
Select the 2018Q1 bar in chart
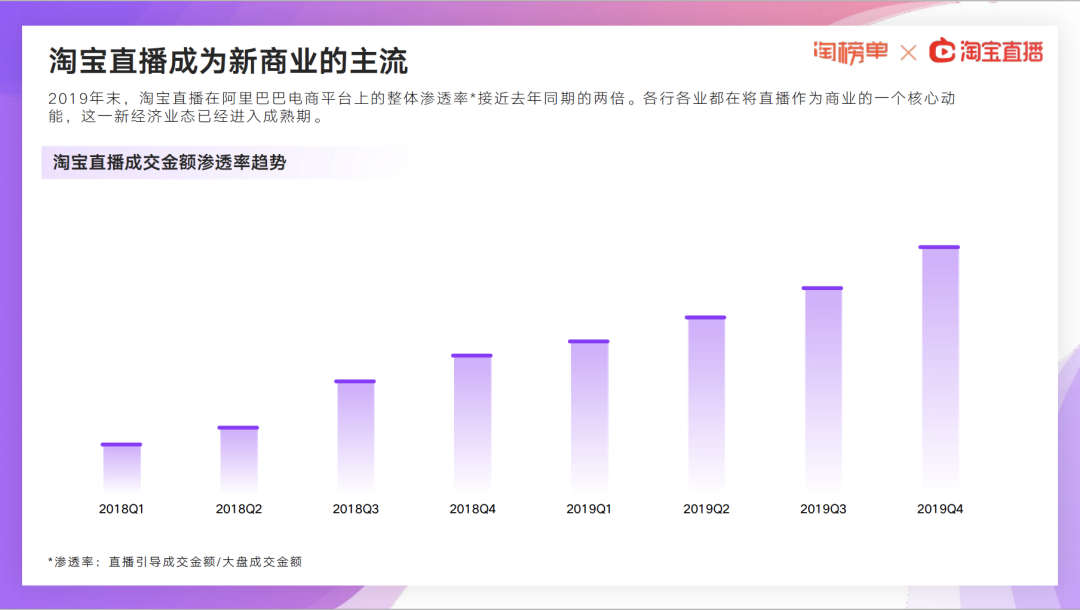[121, 467]
